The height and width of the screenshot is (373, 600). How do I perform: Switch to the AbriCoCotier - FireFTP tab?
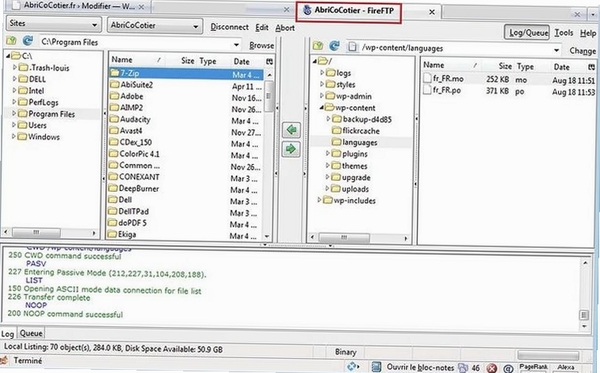(x=354, y=10)
